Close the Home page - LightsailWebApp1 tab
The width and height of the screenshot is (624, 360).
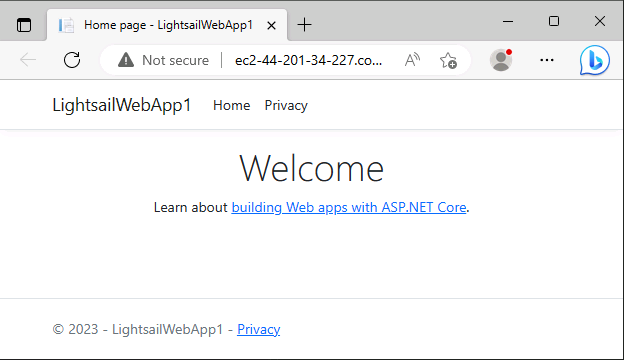(271, 25)
